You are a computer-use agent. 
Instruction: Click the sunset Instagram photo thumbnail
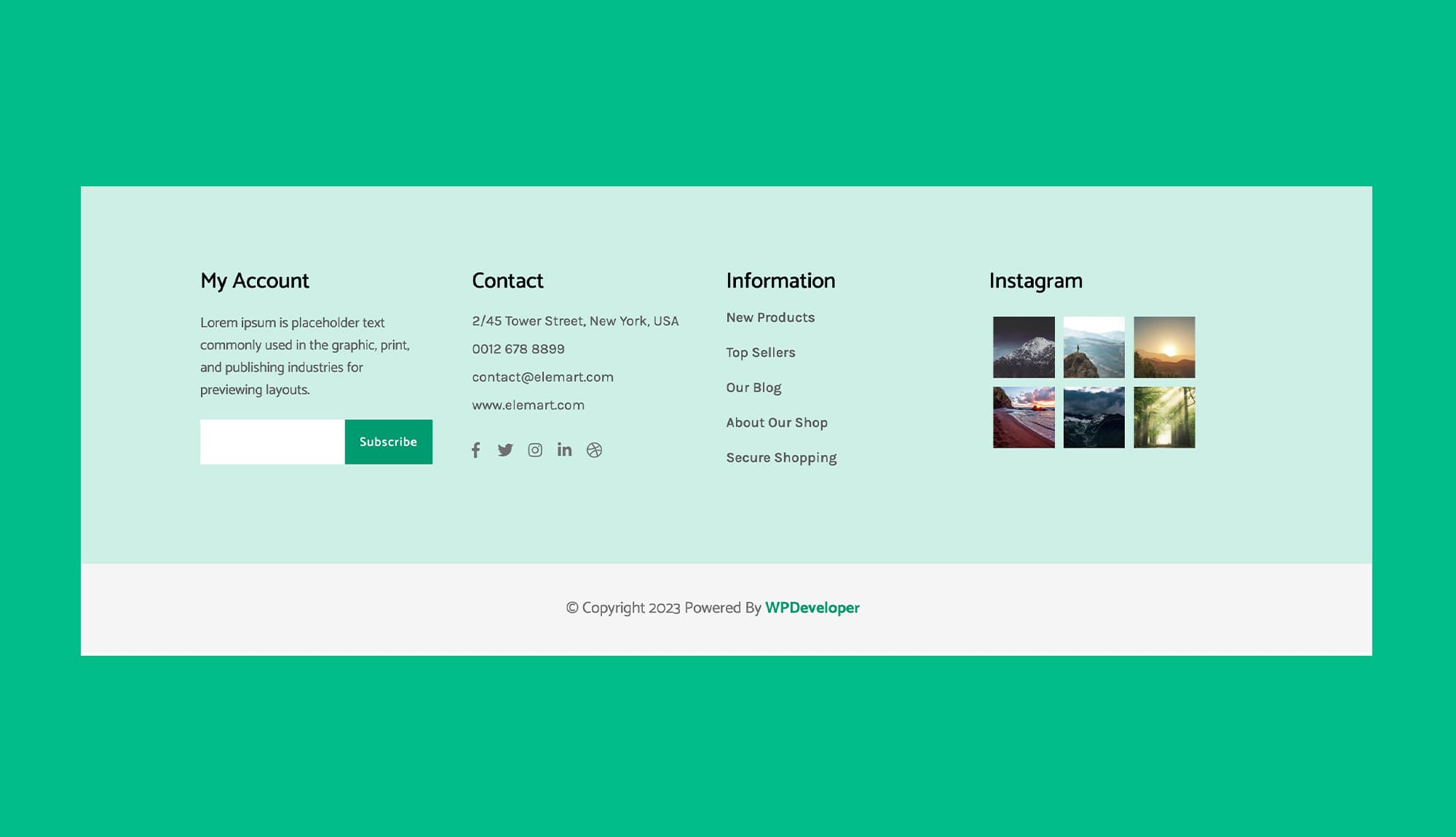coord(1164,347)
